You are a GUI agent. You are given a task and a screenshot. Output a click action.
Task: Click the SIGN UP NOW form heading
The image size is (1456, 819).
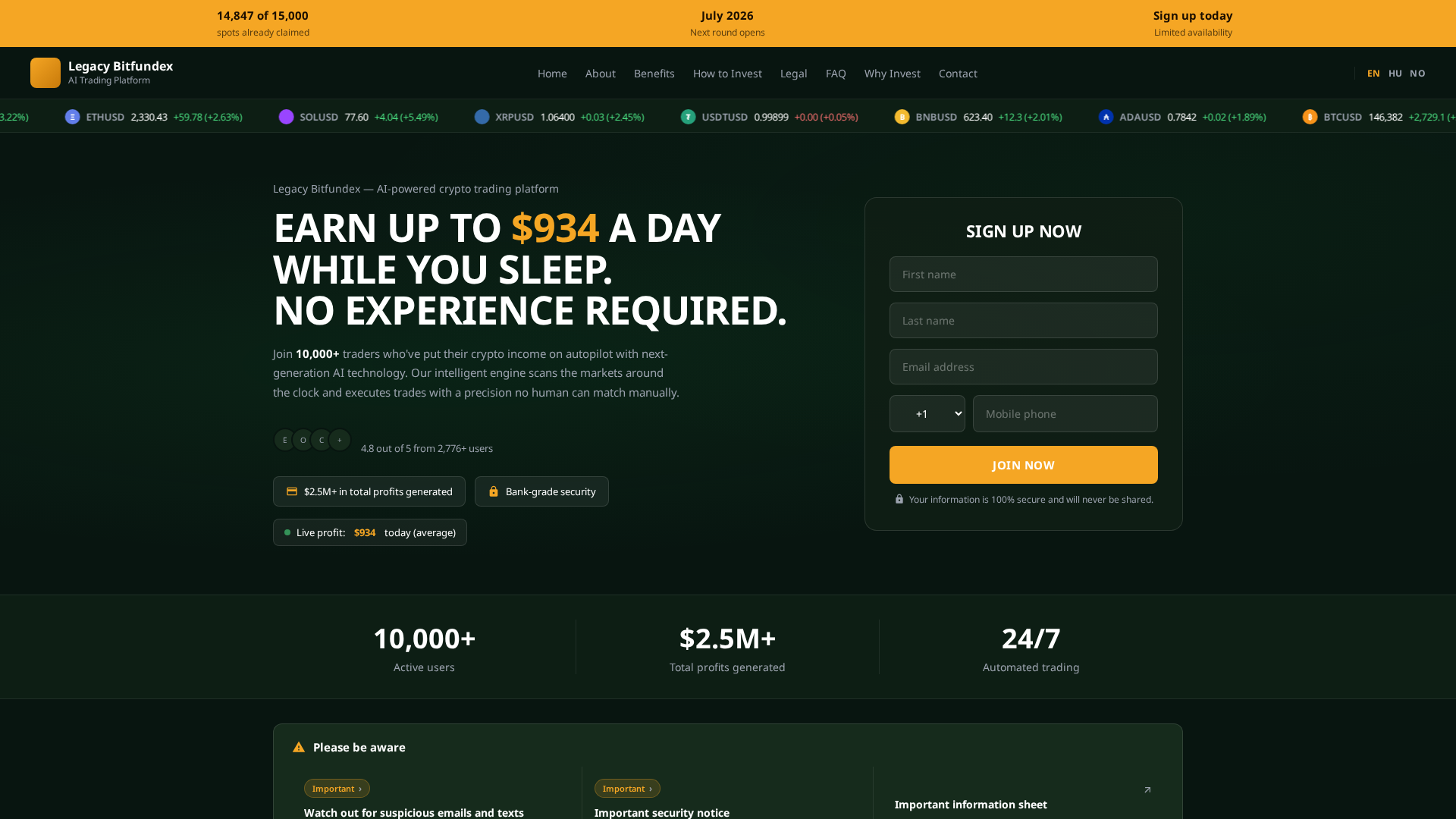pyautogui.click(x=1024, y=231)
